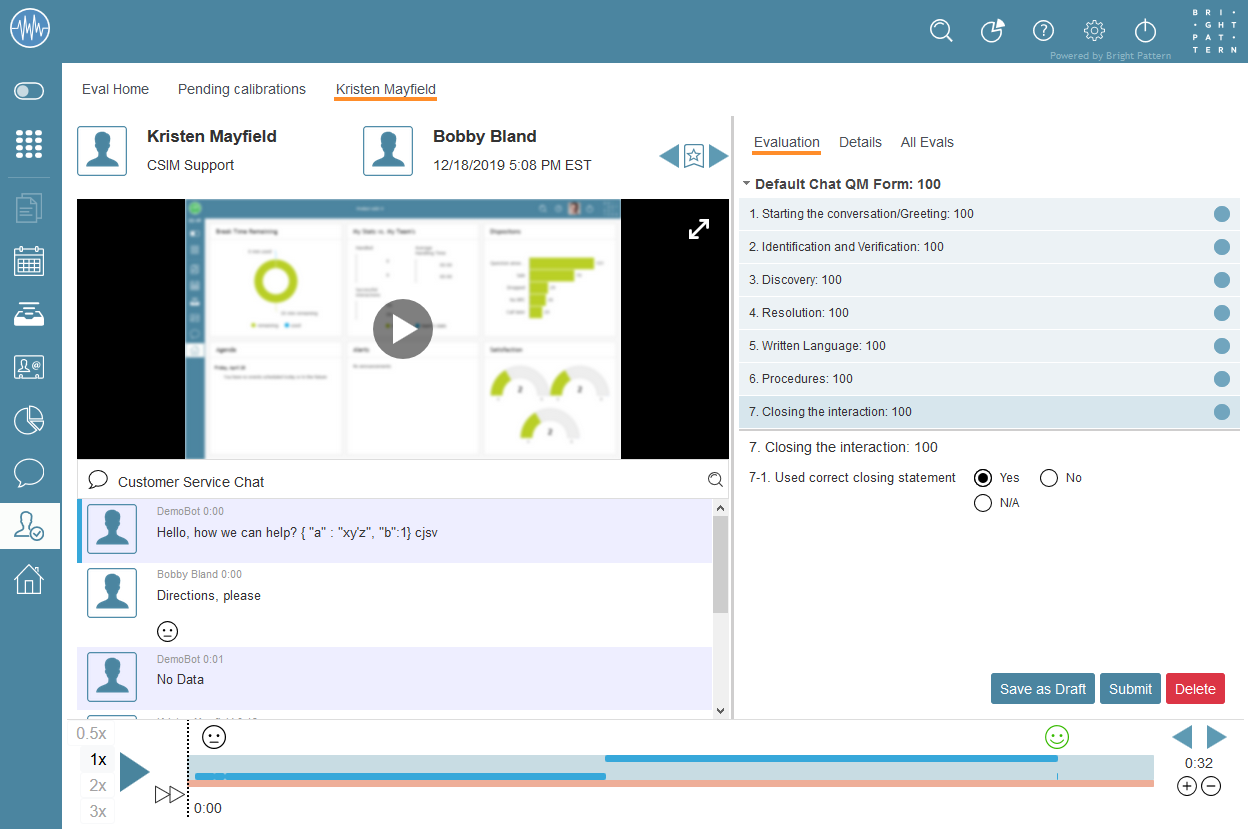
Task: Expand the screen recording to fullscreen
Action: [699, 229]
